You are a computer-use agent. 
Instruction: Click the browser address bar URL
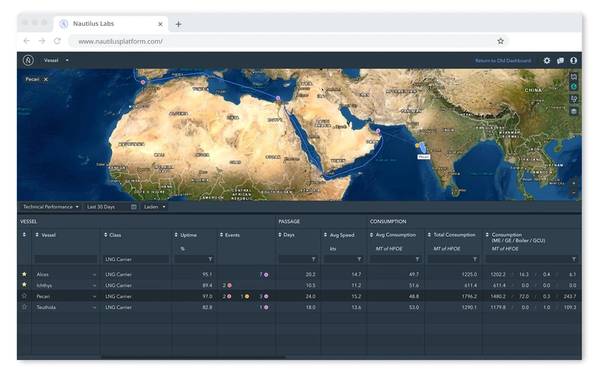(120, 41)
